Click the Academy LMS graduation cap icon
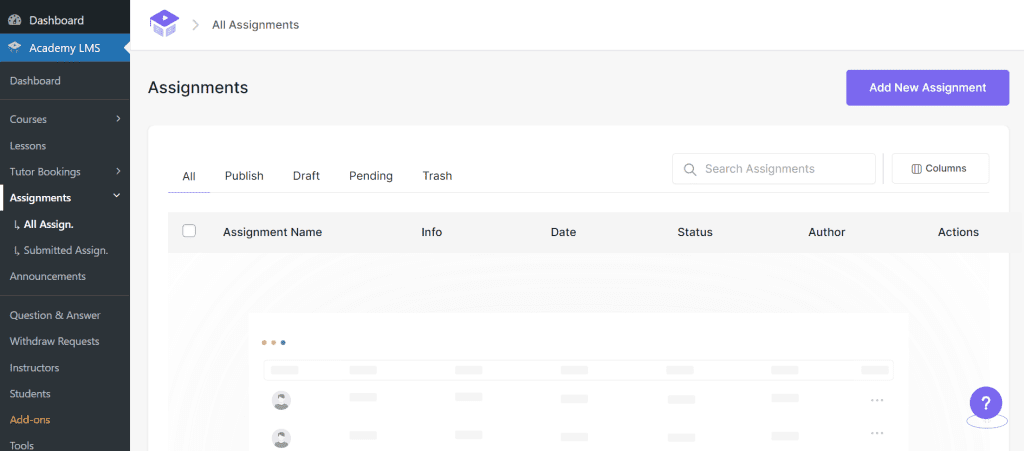 coord(15,48)
